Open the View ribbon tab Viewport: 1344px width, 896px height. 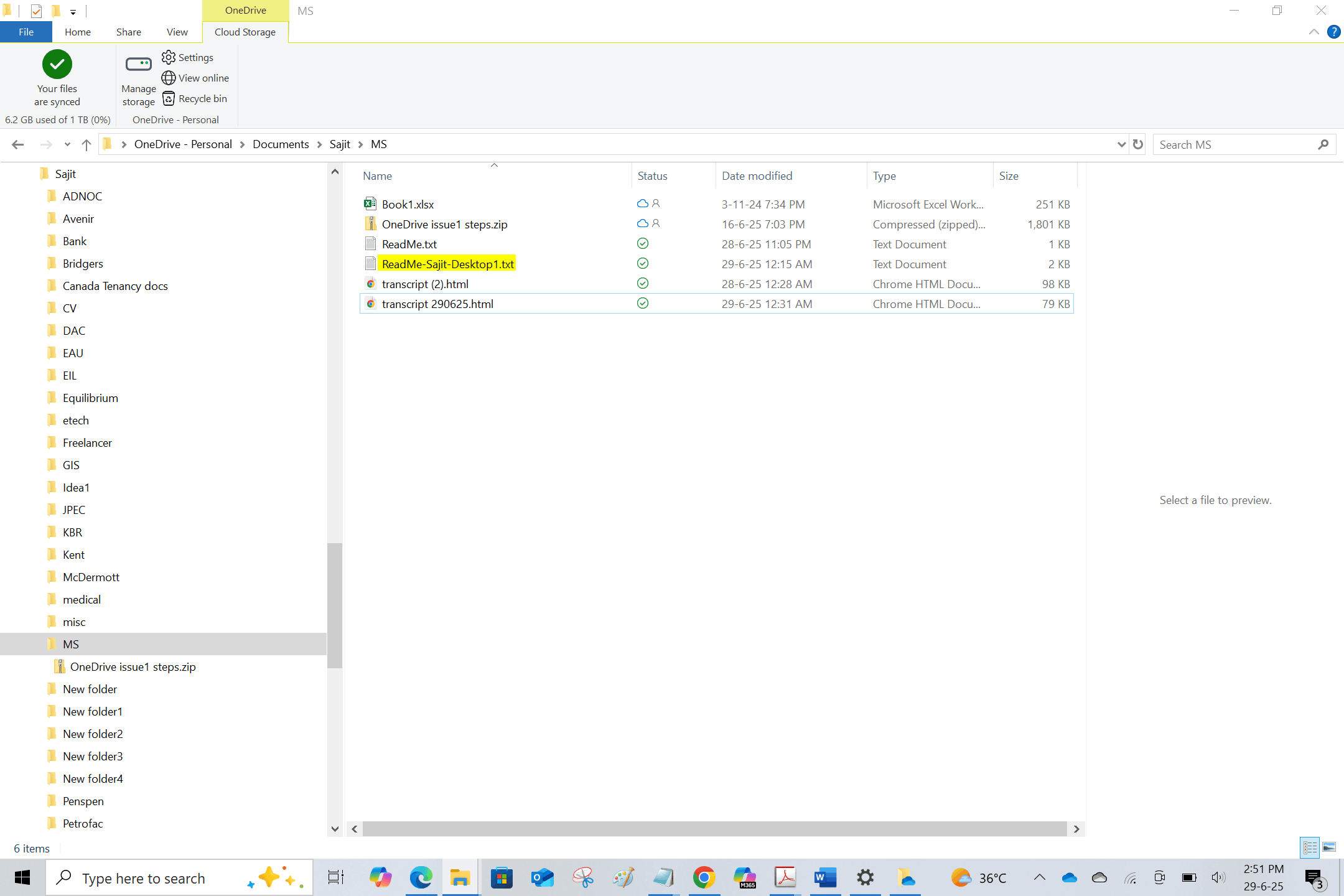coord(177,32)
